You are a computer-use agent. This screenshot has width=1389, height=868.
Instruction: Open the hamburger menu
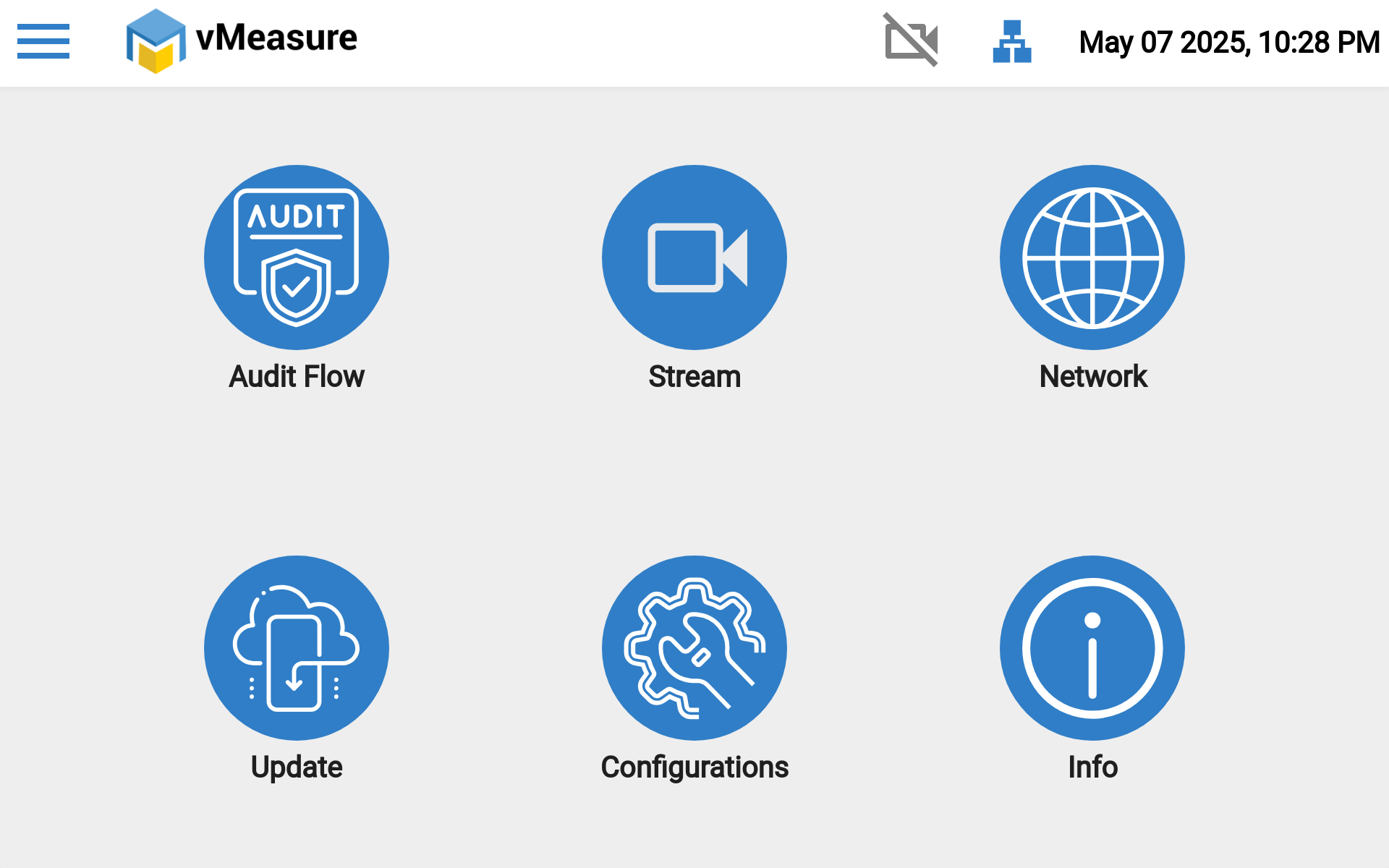tap(43, 41)
